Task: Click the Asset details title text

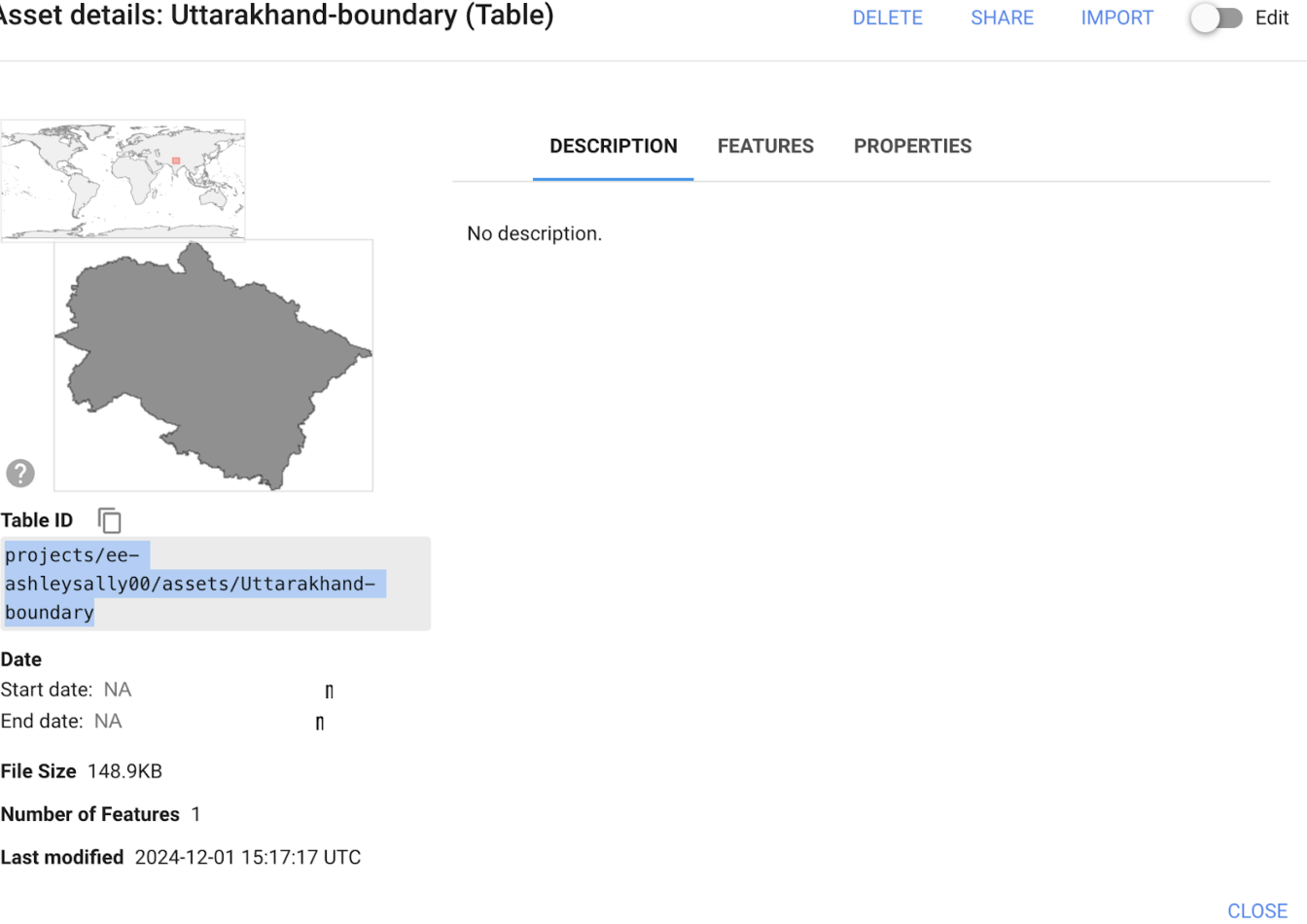Action: click(x=277, y=16)
